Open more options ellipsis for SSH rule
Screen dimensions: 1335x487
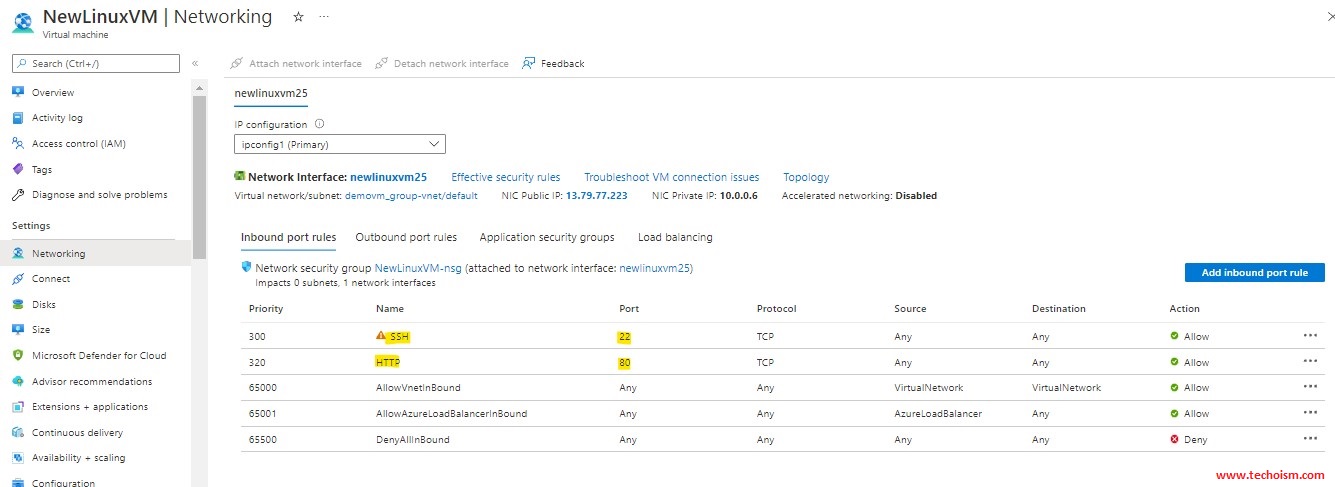click(1310, 336)
